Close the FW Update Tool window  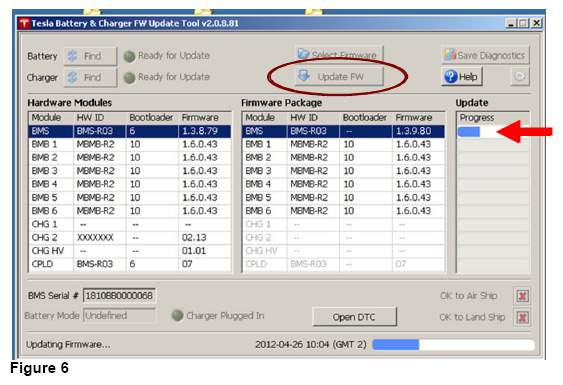pos(536,23)
